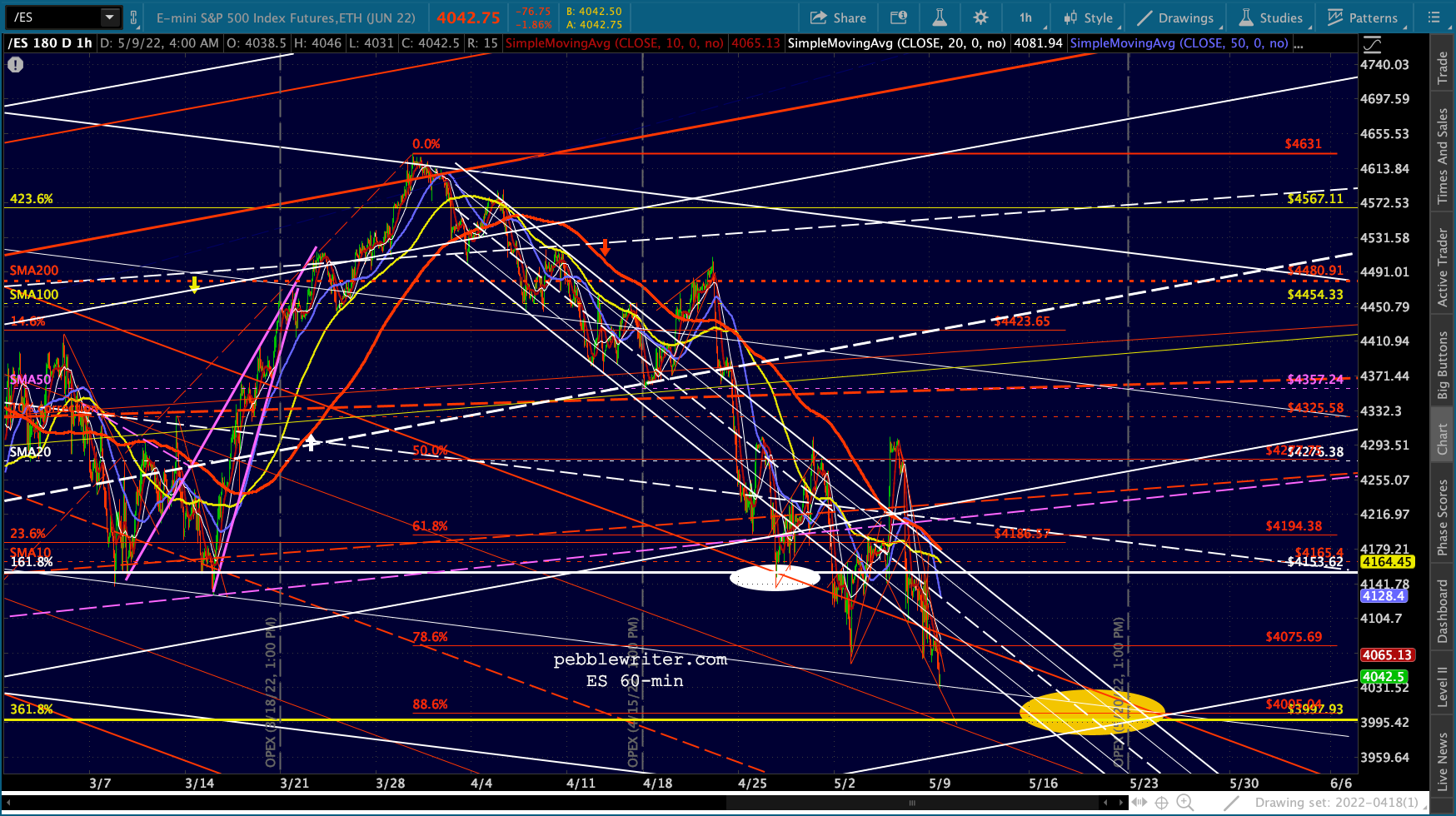The width and height of the screenshot is (1456, 816).
Task: Click the $4567.11 price level label
Action: pyautogui.click(x=1314, y=198)
